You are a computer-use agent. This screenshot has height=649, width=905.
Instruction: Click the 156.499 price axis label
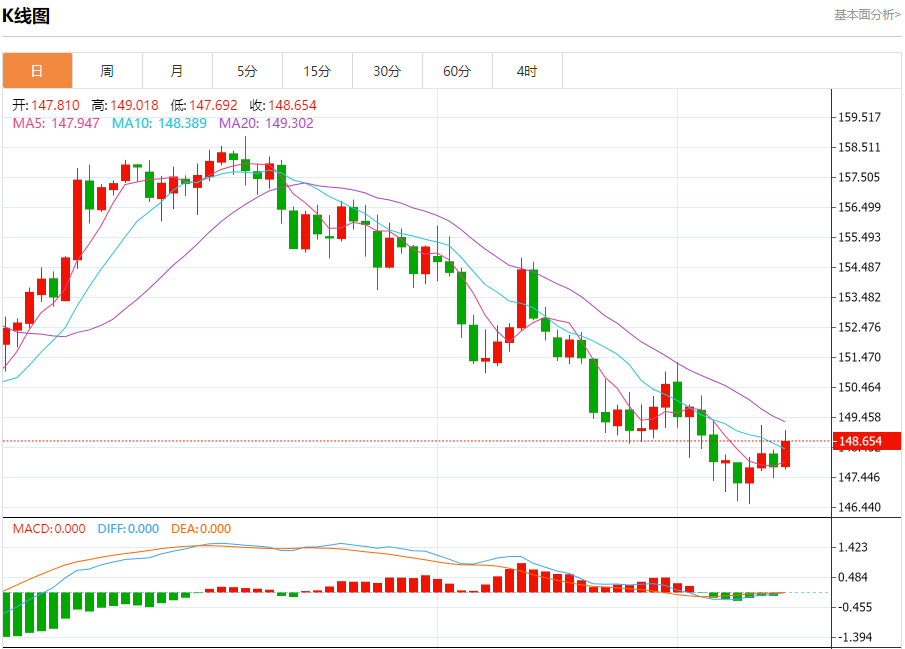pos(859,207)
